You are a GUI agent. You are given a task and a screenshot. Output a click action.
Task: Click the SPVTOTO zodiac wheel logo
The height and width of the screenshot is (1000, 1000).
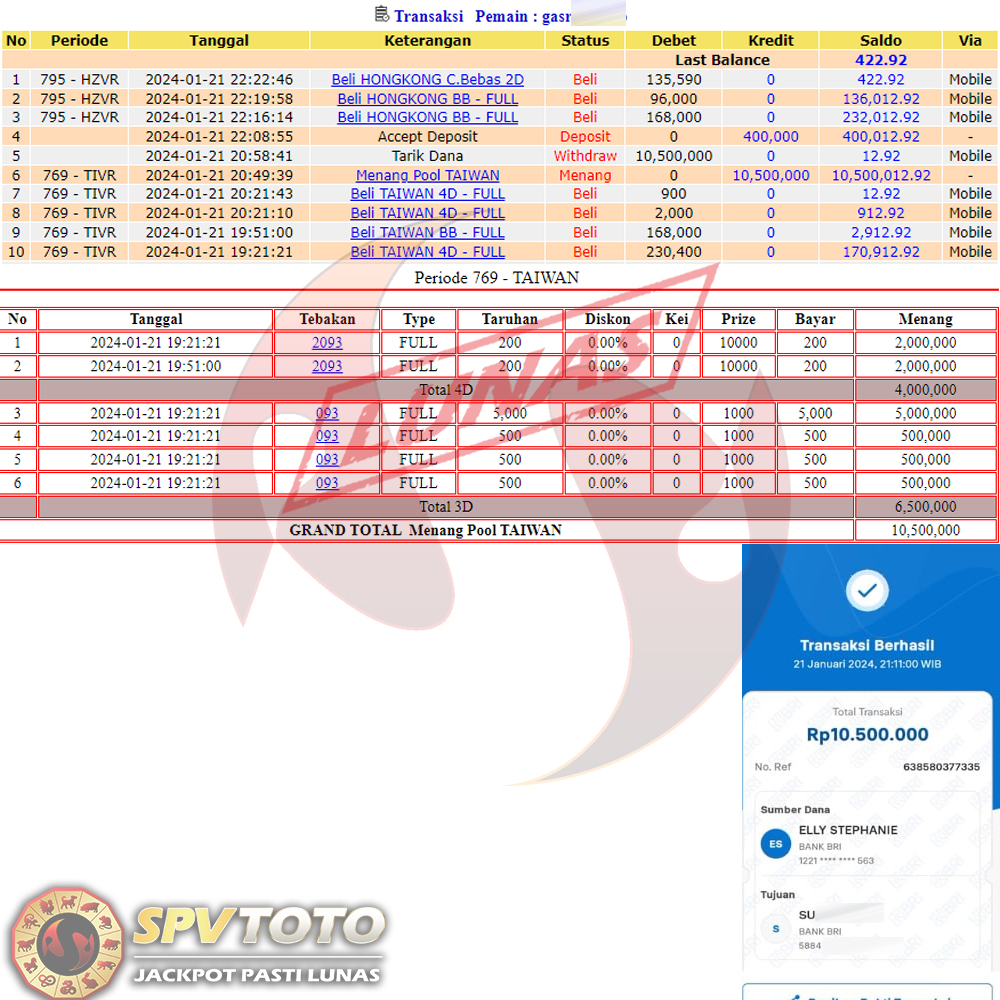pyautogui.click(x=68, y=940)
